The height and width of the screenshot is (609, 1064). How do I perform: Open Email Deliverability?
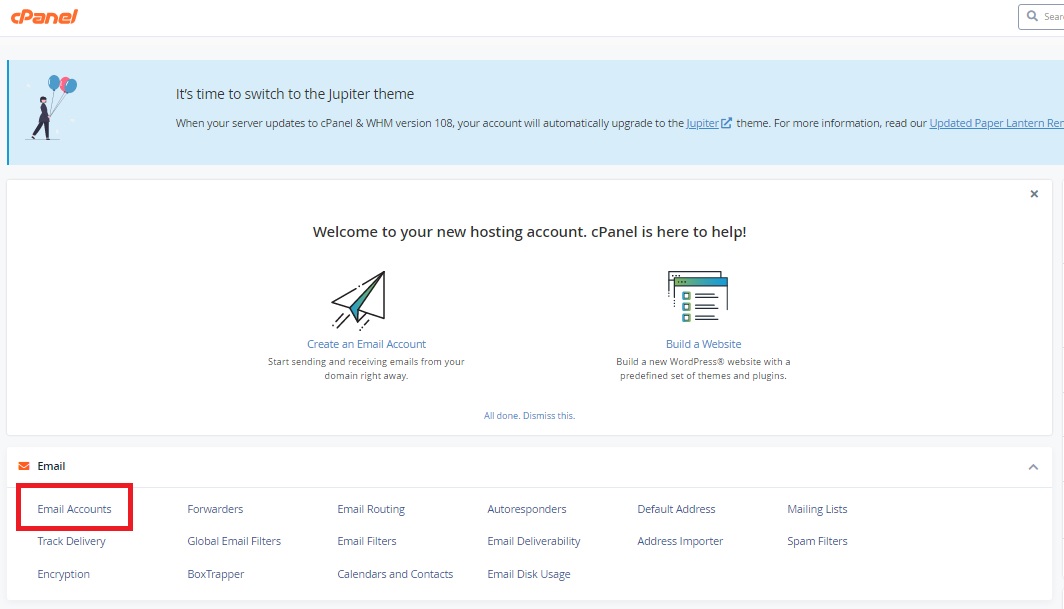click(x=534, y=541)
